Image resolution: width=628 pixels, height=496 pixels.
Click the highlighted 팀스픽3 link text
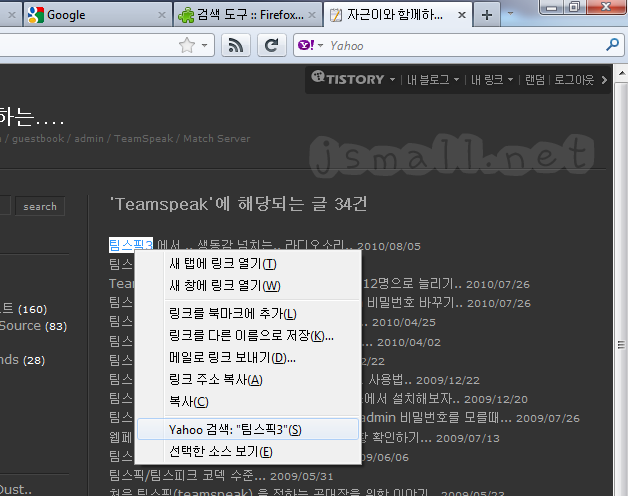click(131, 245)
